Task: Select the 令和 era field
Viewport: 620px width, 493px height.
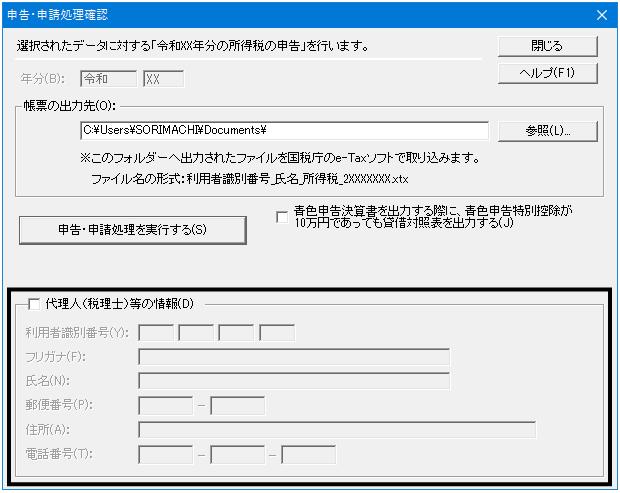Action: point(108,79)
